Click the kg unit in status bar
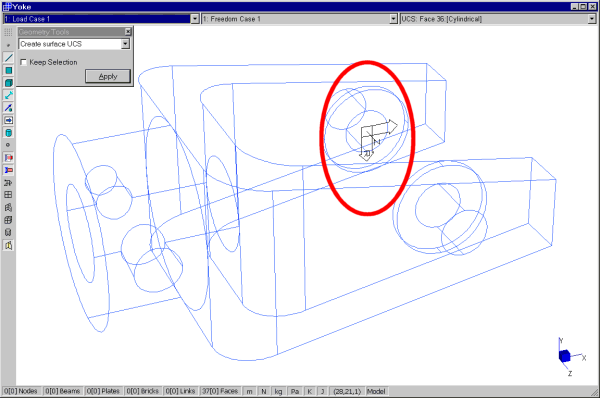The image size is (600, 398). coord(278,391)
